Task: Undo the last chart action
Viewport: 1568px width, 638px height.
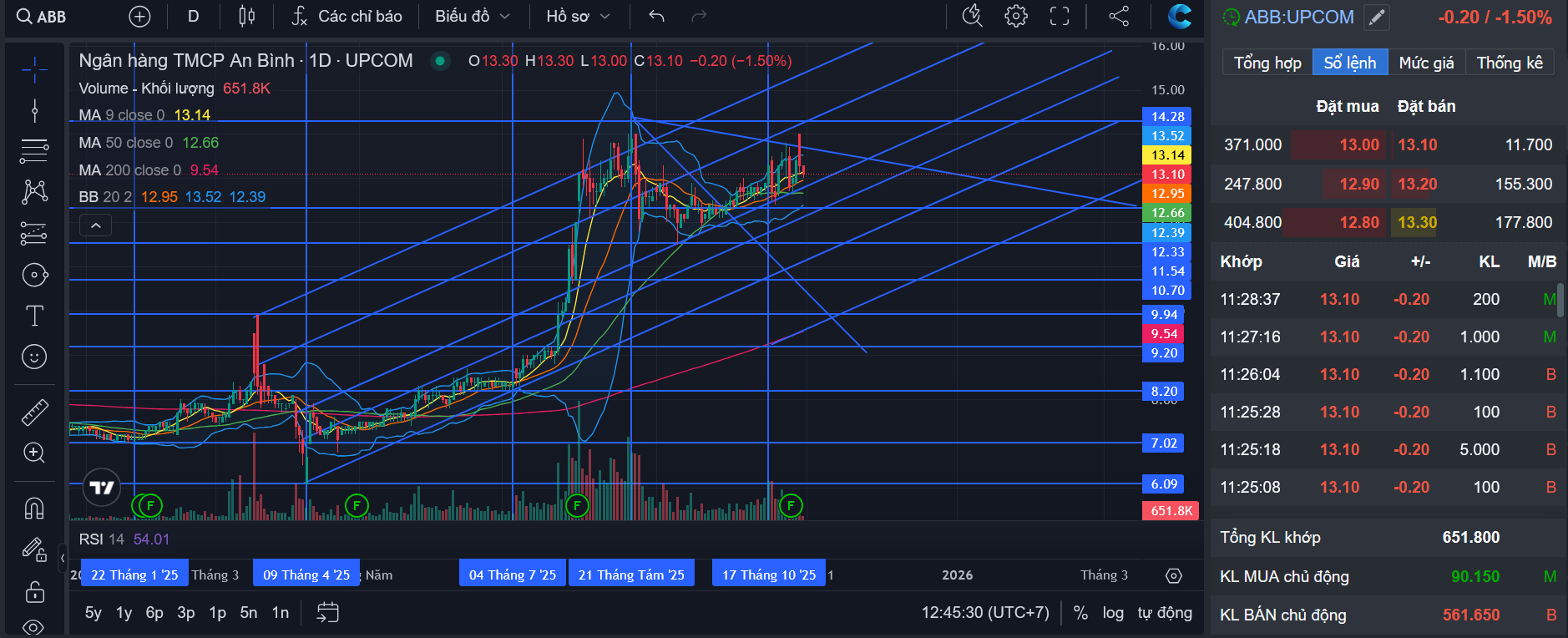Action: [657, 16]
